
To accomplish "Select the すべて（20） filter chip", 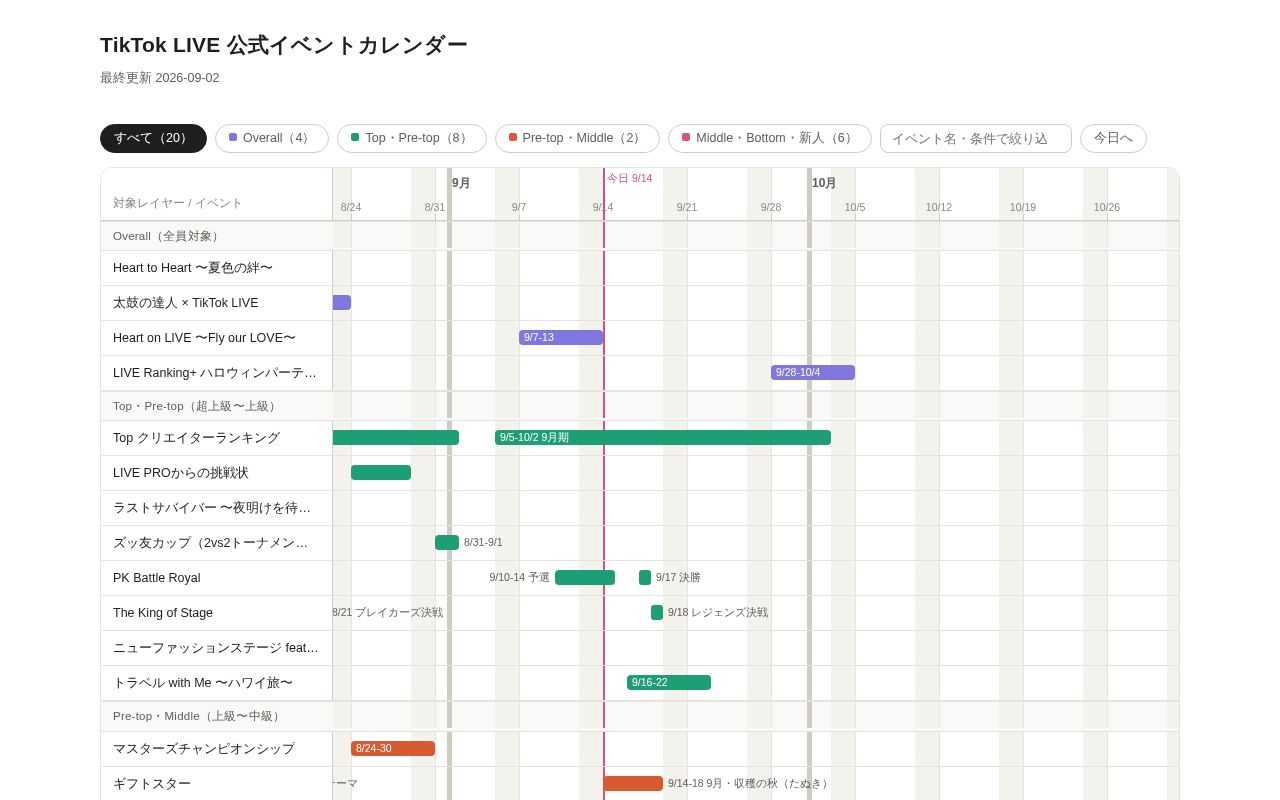I will click(153, 138).
